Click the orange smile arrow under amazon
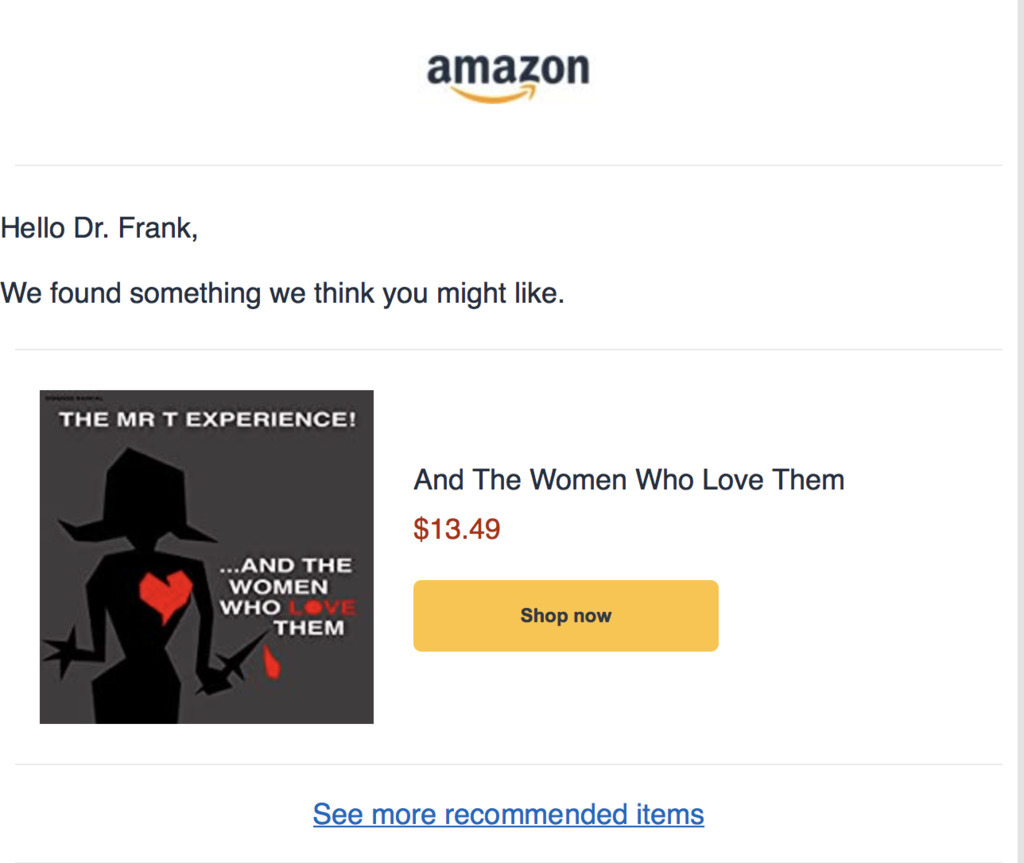This screenshot has height=863, width=1024. (x=494, y=95)
